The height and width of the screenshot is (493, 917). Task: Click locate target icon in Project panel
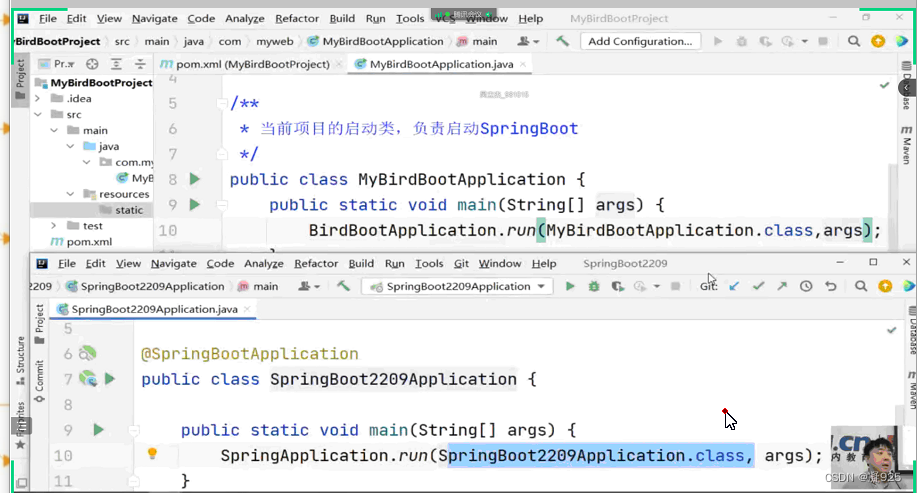click(x=92, y=64)
